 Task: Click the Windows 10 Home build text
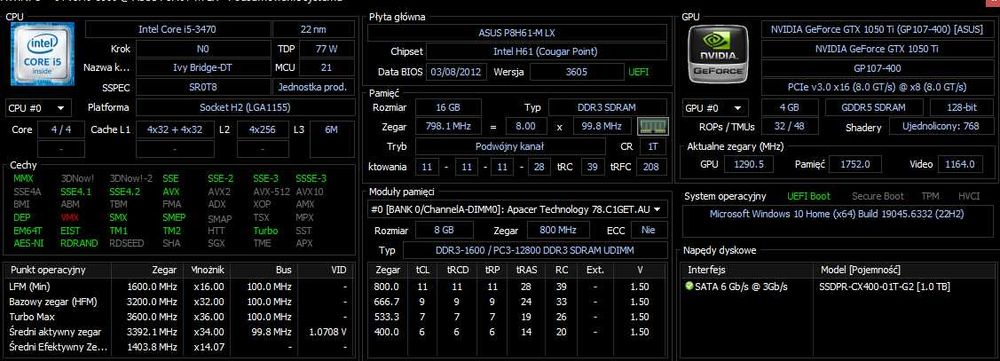pos(837,214)
